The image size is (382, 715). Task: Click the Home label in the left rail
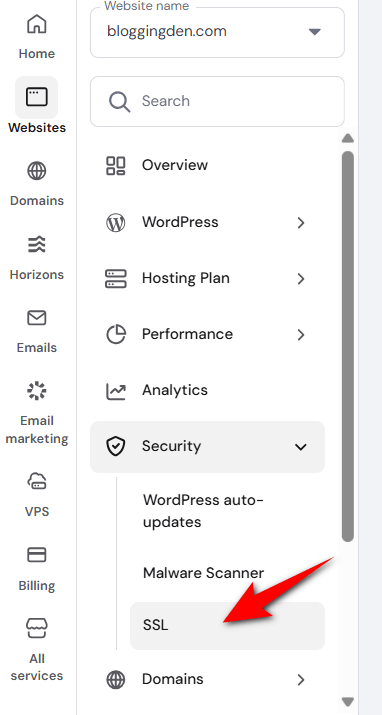click(x=36, y=53)
